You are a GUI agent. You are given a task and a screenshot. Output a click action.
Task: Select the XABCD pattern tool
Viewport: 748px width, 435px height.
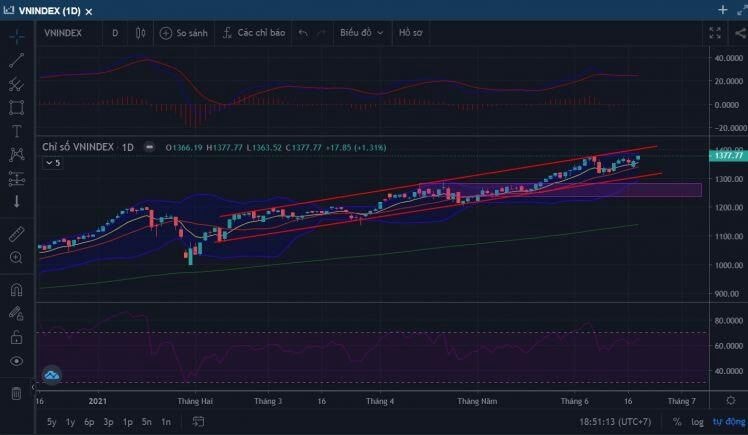click(17, 155)
